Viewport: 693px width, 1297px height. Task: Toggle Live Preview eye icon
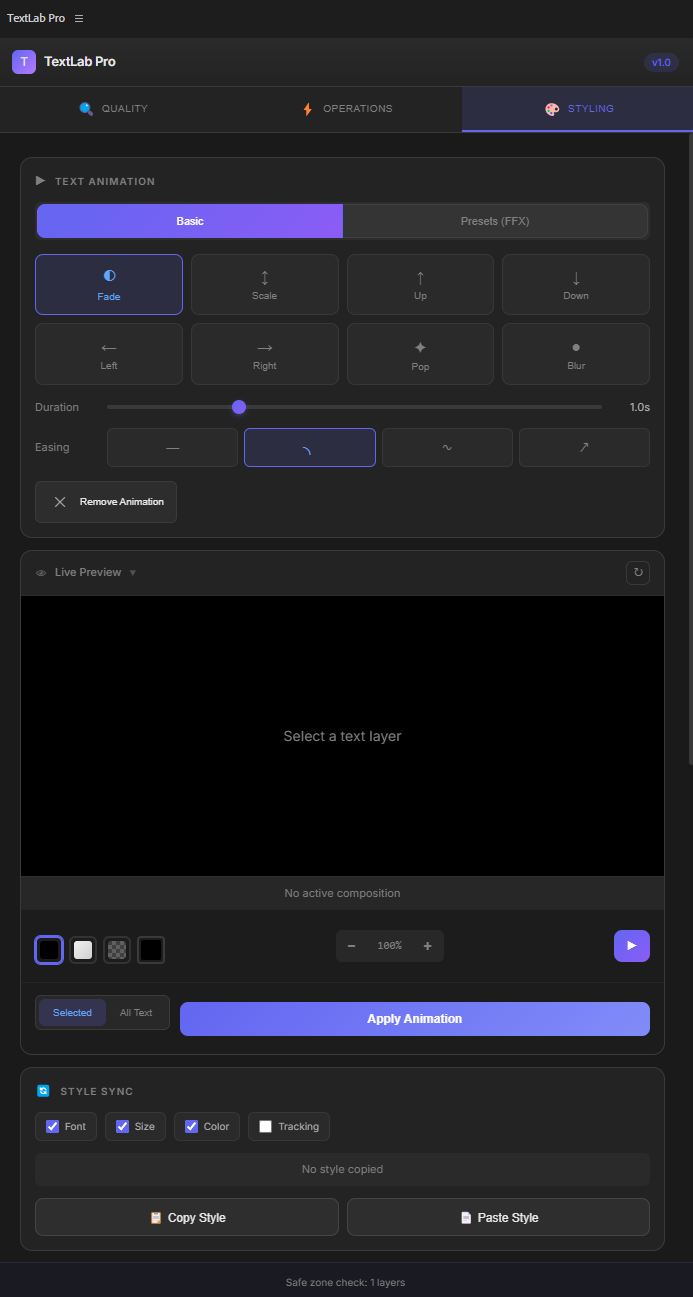coord(41,573)
